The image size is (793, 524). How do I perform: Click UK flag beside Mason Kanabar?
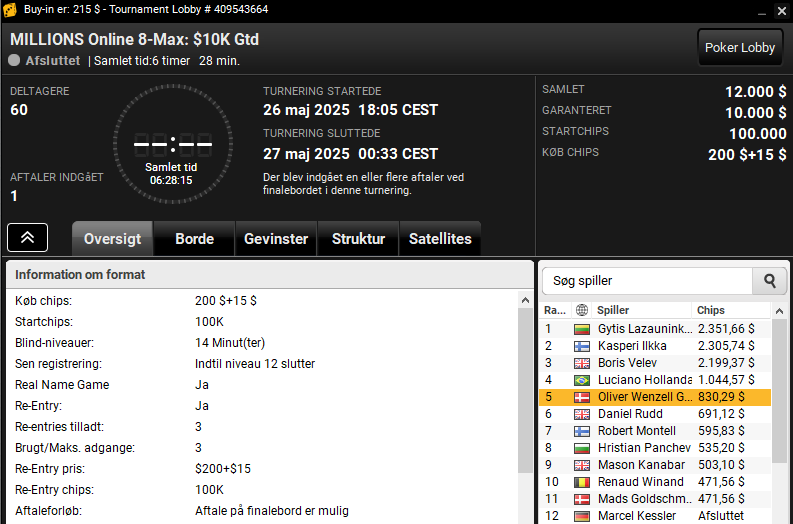(x=582, y=465)
